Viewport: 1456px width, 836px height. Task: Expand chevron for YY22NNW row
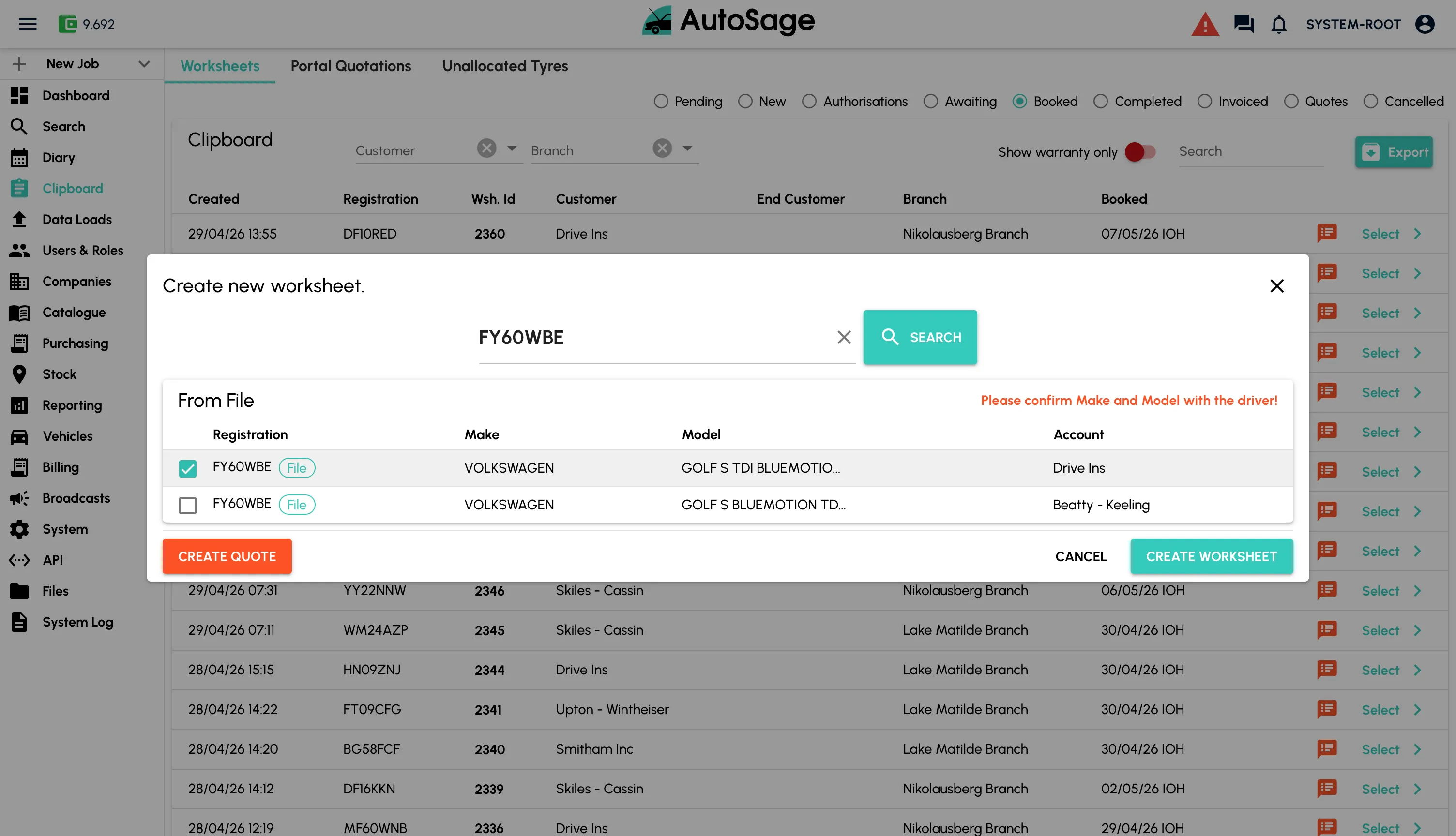coord(1417,591)
